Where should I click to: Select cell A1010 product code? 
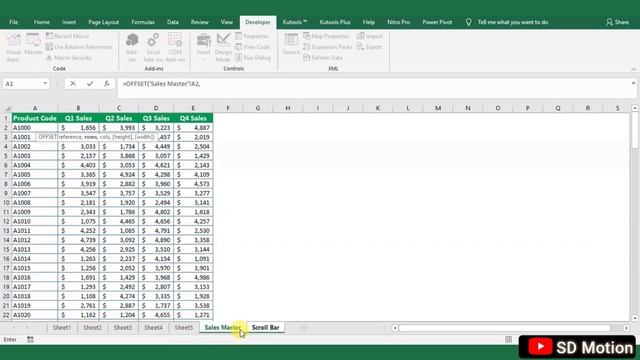coord(35,221)
